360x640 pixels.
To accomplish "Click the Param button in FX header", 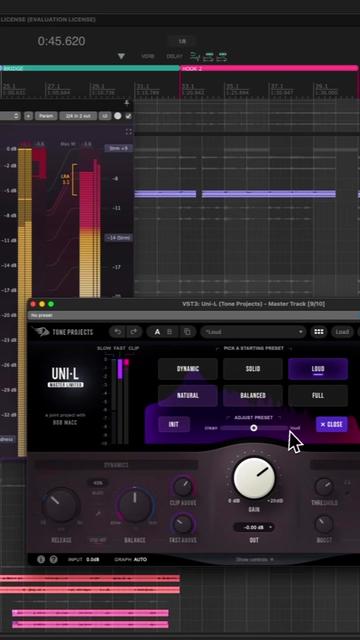I will tap(46, 116).
